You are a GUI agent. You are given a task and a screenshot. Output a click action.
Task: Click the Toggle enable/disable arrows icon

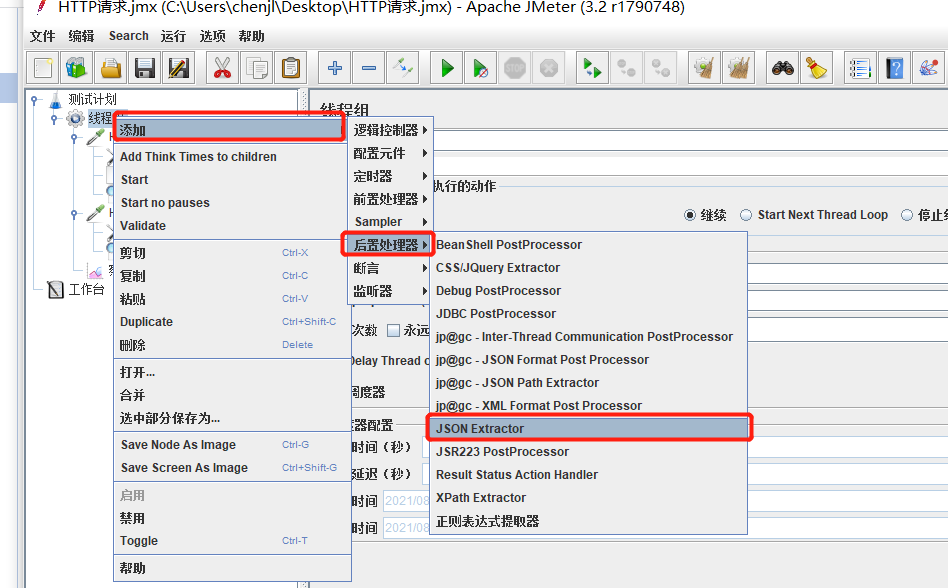(403, 68)
